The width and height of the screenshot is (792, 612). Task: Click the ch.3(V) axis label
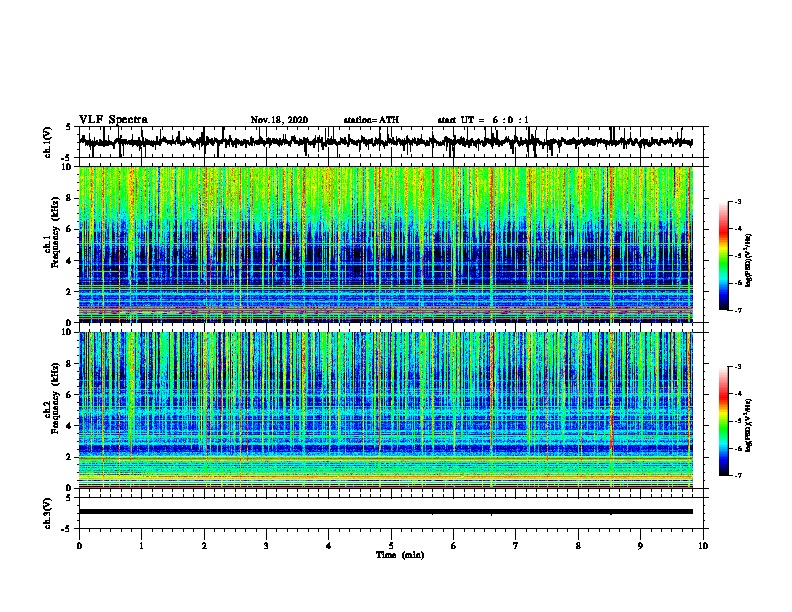pyautogui.click(x=48, y=513)
